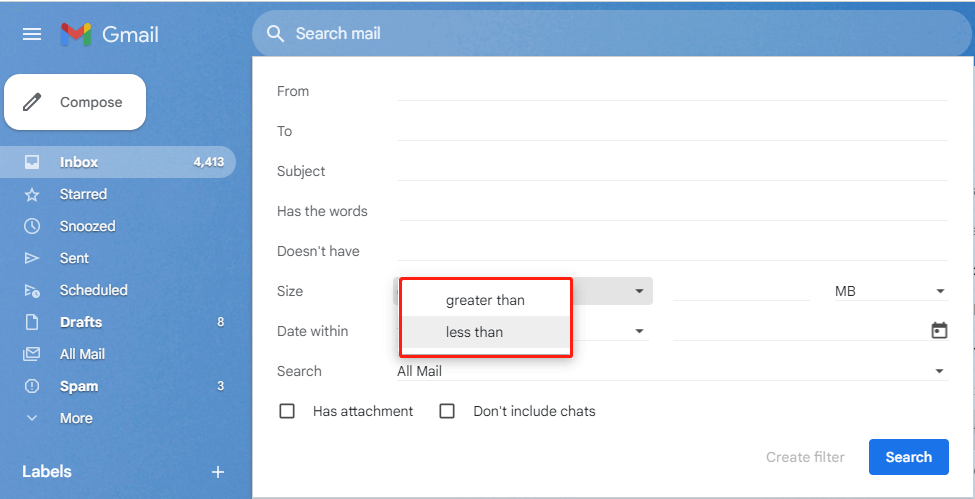
Task: Open the Search All Mail dropdown
Action: click(670, 371)
